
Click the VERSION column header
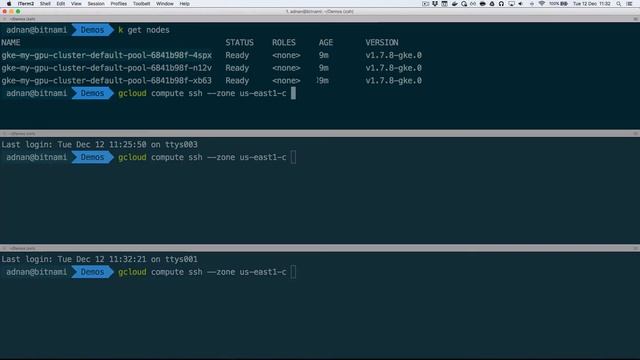[x=382, y=42]
